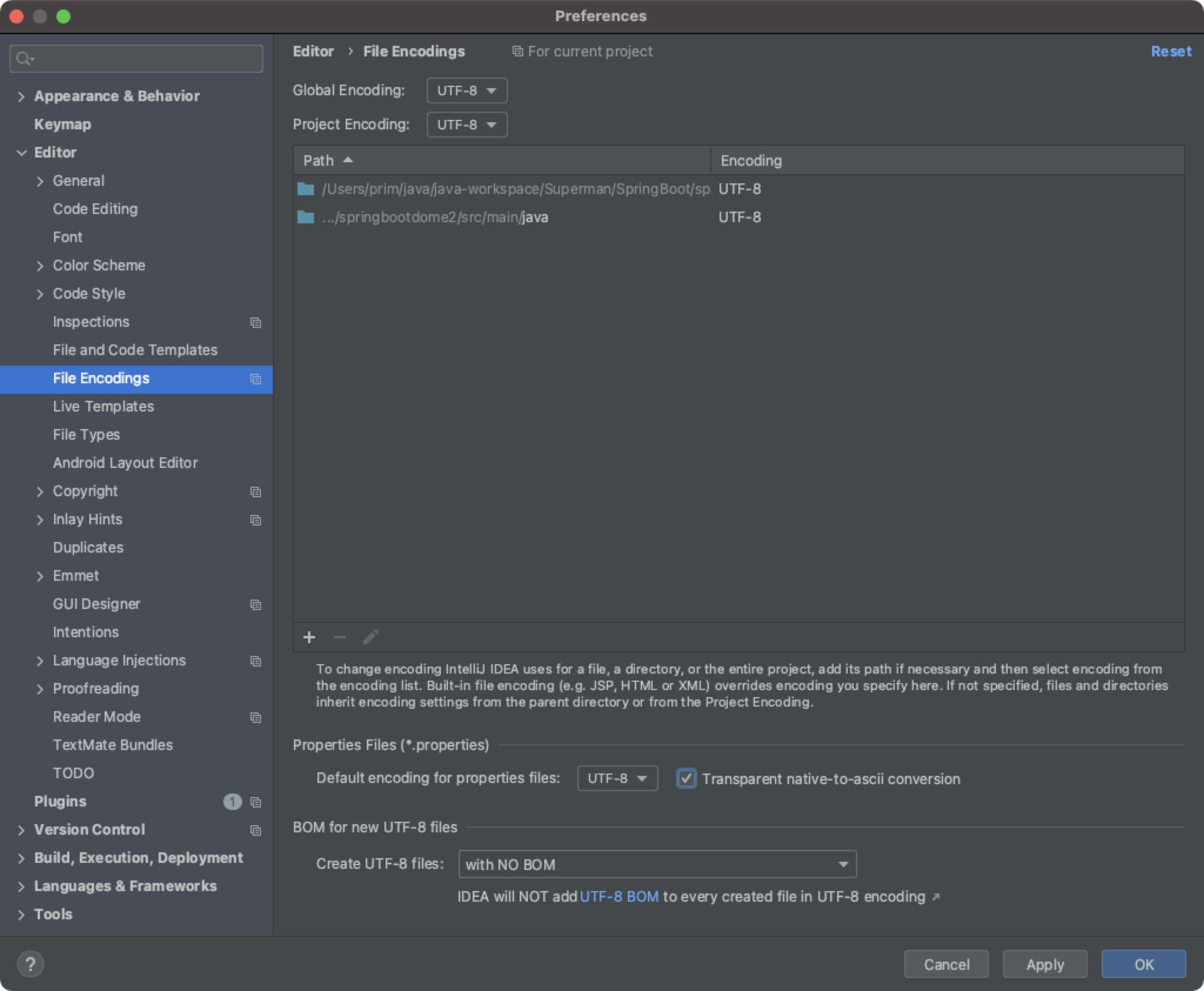Viewport: 1204px width, 991px height.
Task: Open the Global Encoding dropdown
Action: pos(467,91)
